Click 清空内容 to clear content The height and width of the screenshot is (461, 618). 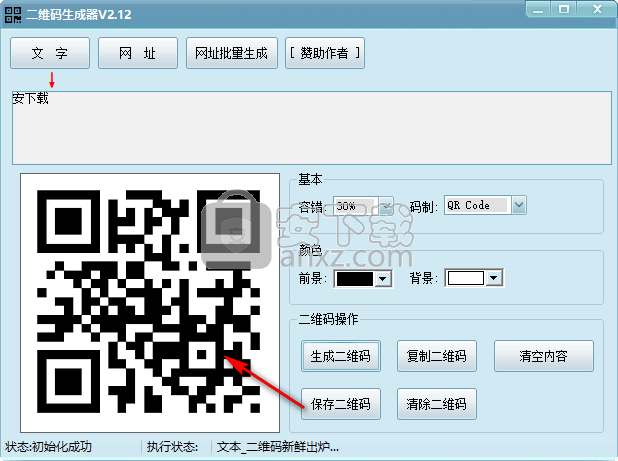(544, 356)
